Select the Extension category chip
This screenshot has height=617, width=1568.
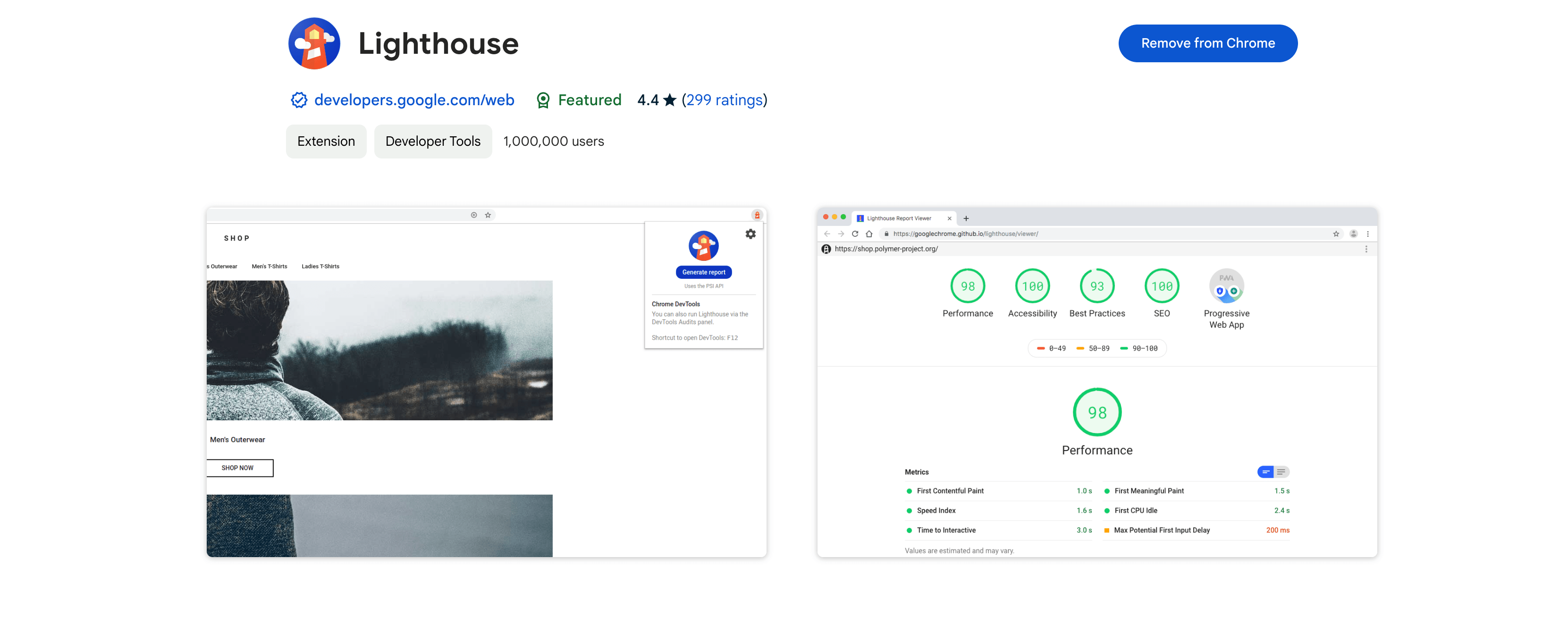pos(326,141)
